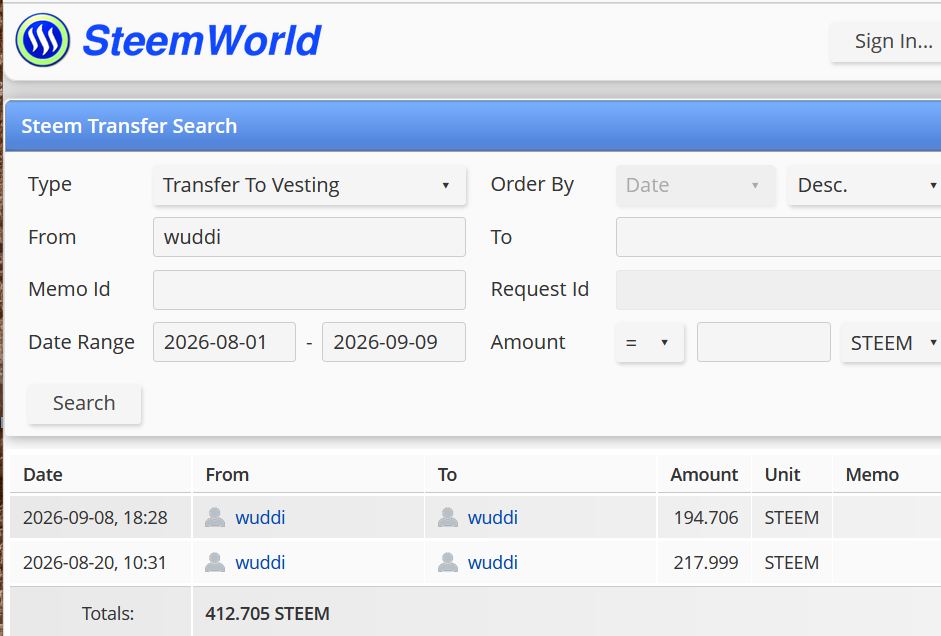Select the start date field 2026-08-01
Viewport: 941px width, 636px height.
pos(224,342)
